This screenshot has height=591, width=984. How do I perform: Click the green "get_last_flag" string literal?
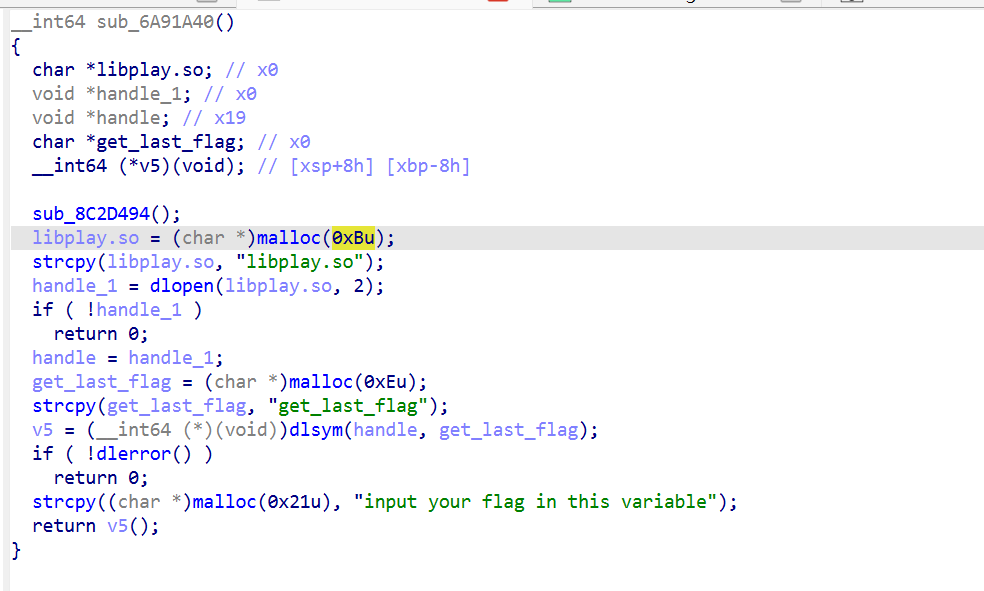click(x=348, y=406)
